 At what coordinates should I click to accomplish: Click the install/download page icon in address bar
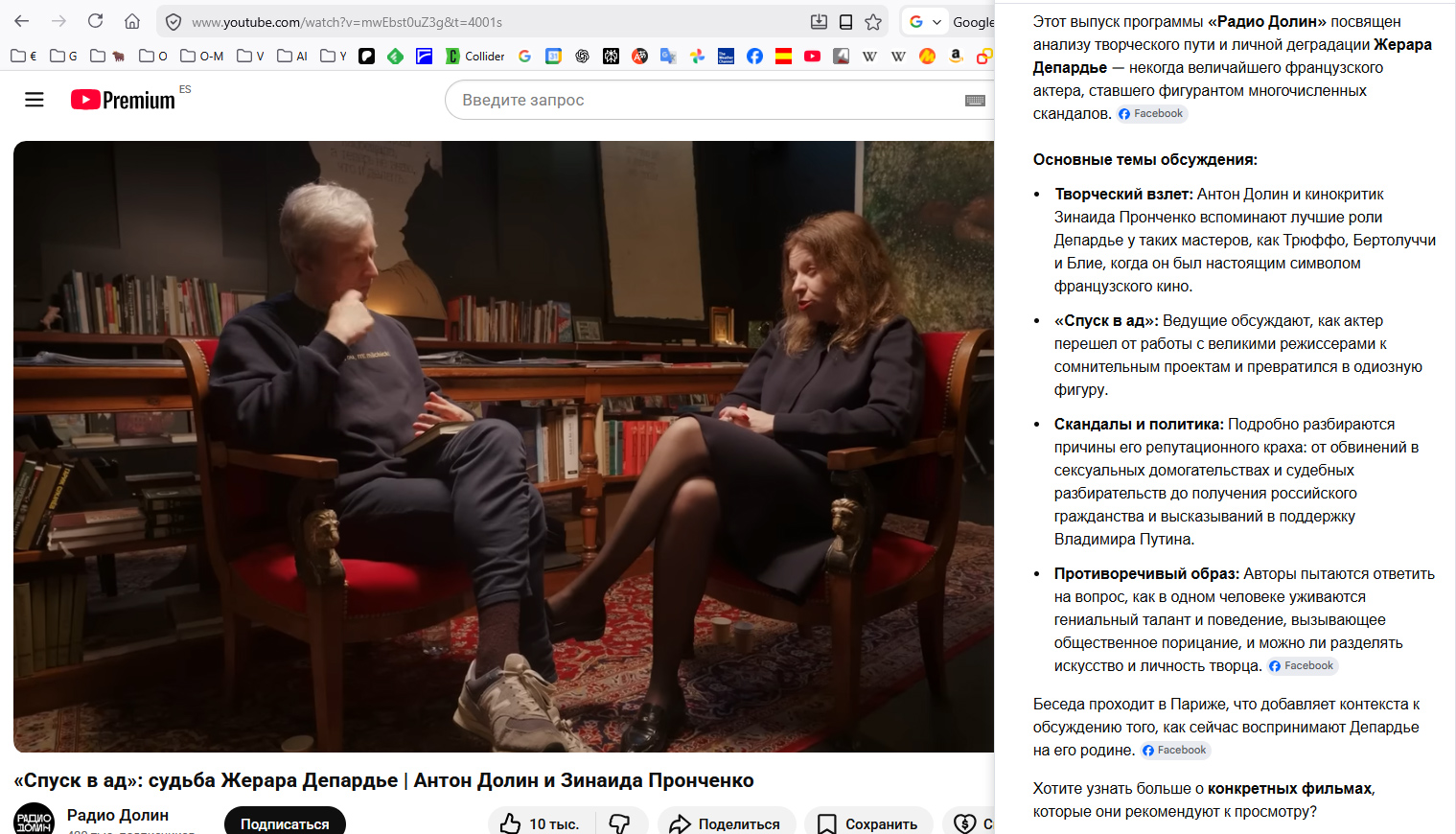819,22
